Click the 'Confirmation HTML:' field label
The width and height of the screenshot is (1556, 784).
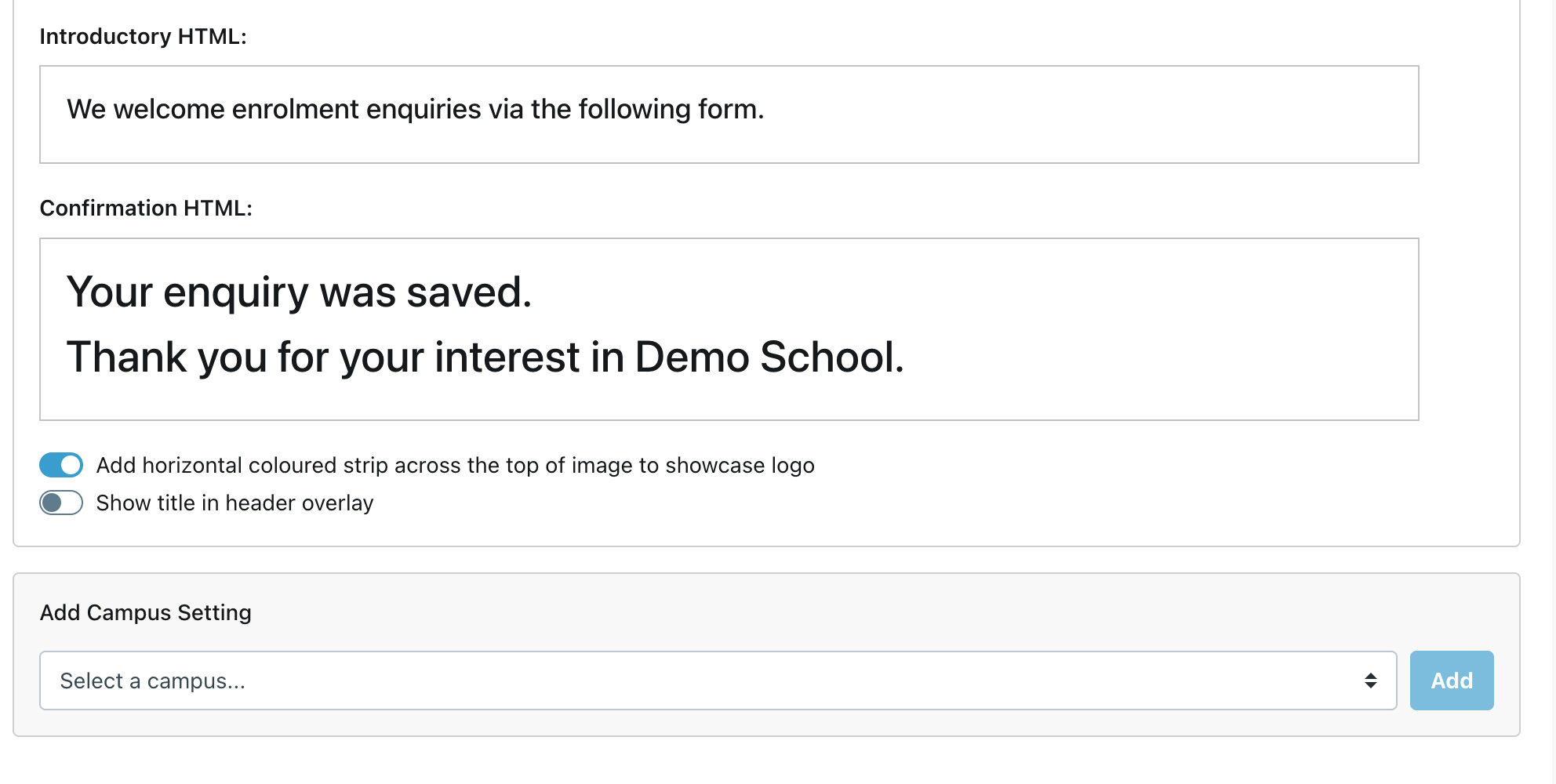pos(146,208)
